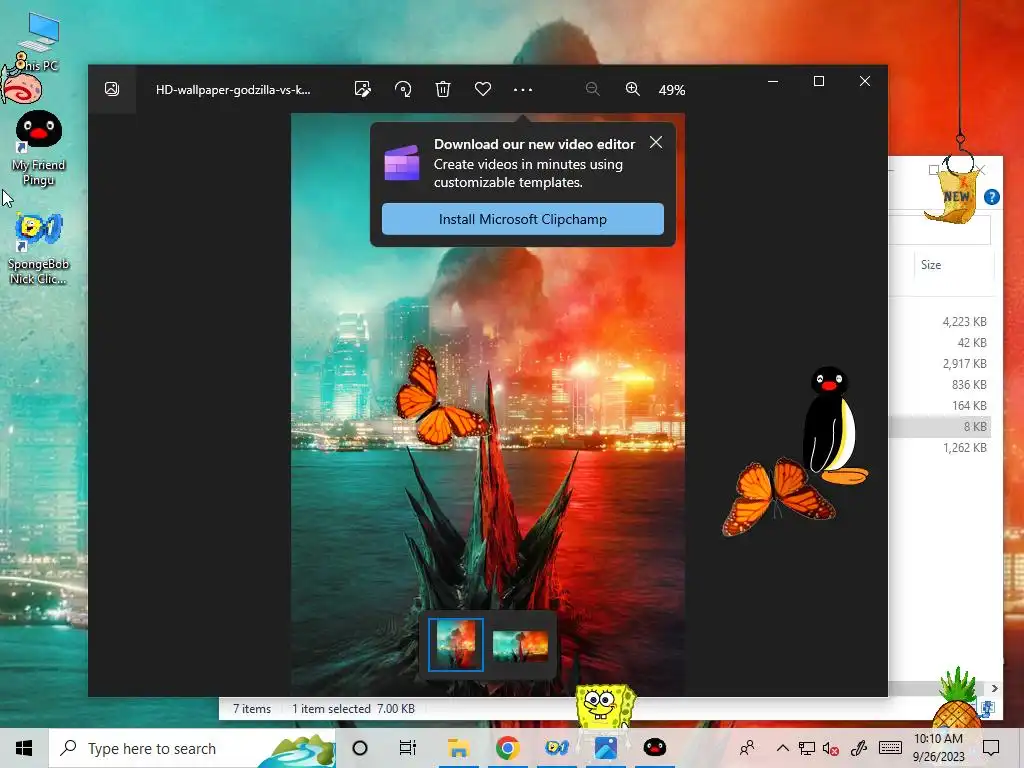Switch to the Photos app taskbar icon
The width and height of the screenshot is (1024, 768).
click(605, 748)
